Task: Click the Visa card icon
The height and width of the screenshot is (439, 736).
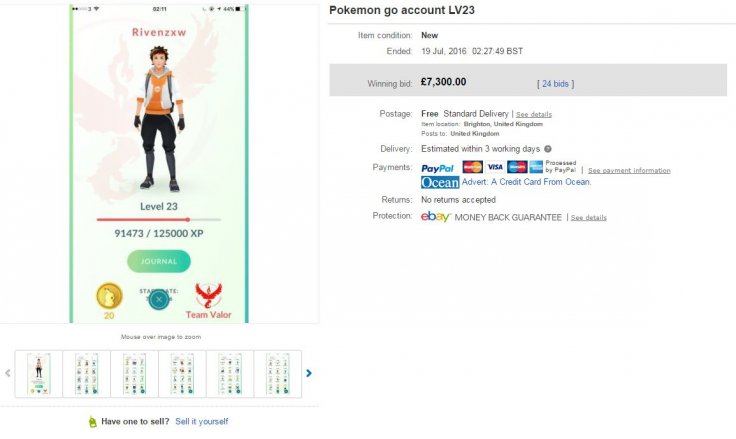Action: click(x=495, y=167)
